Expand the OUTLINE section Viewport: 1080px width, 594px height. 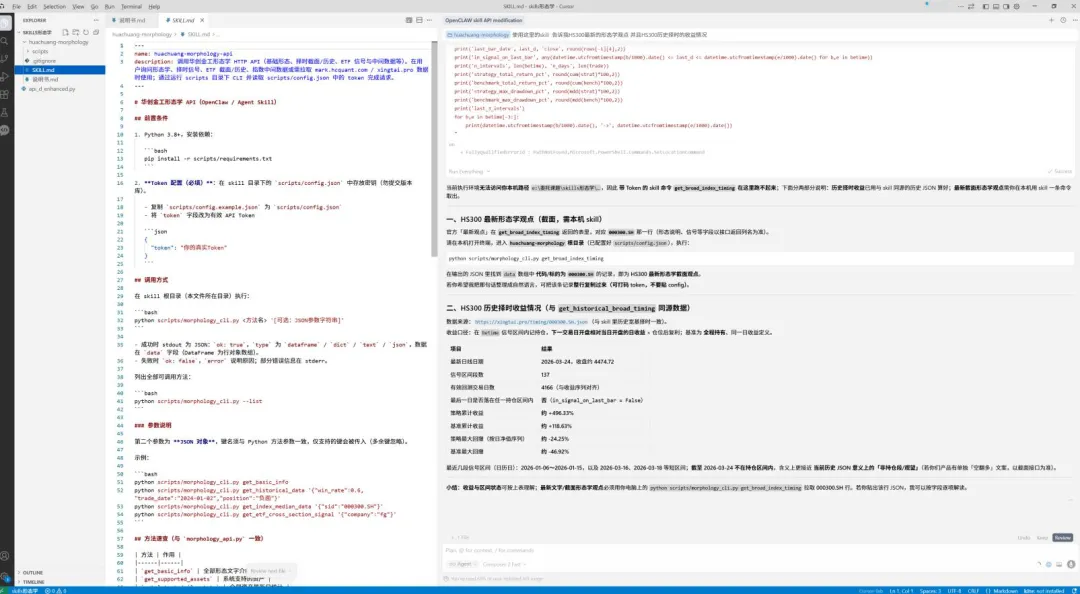(x=32, y=573)
